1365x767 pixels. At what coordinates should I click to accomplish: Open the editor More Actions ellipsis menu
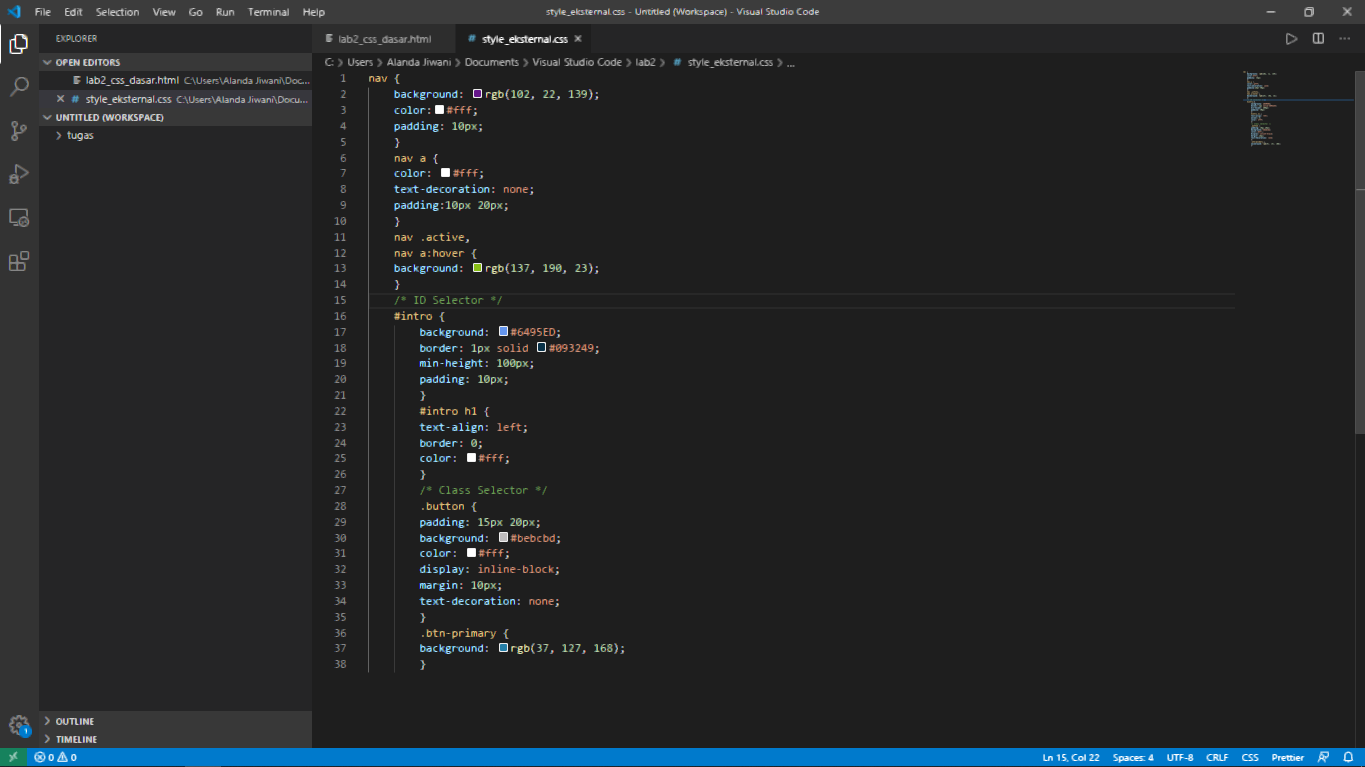click(x=1344, y=39)
